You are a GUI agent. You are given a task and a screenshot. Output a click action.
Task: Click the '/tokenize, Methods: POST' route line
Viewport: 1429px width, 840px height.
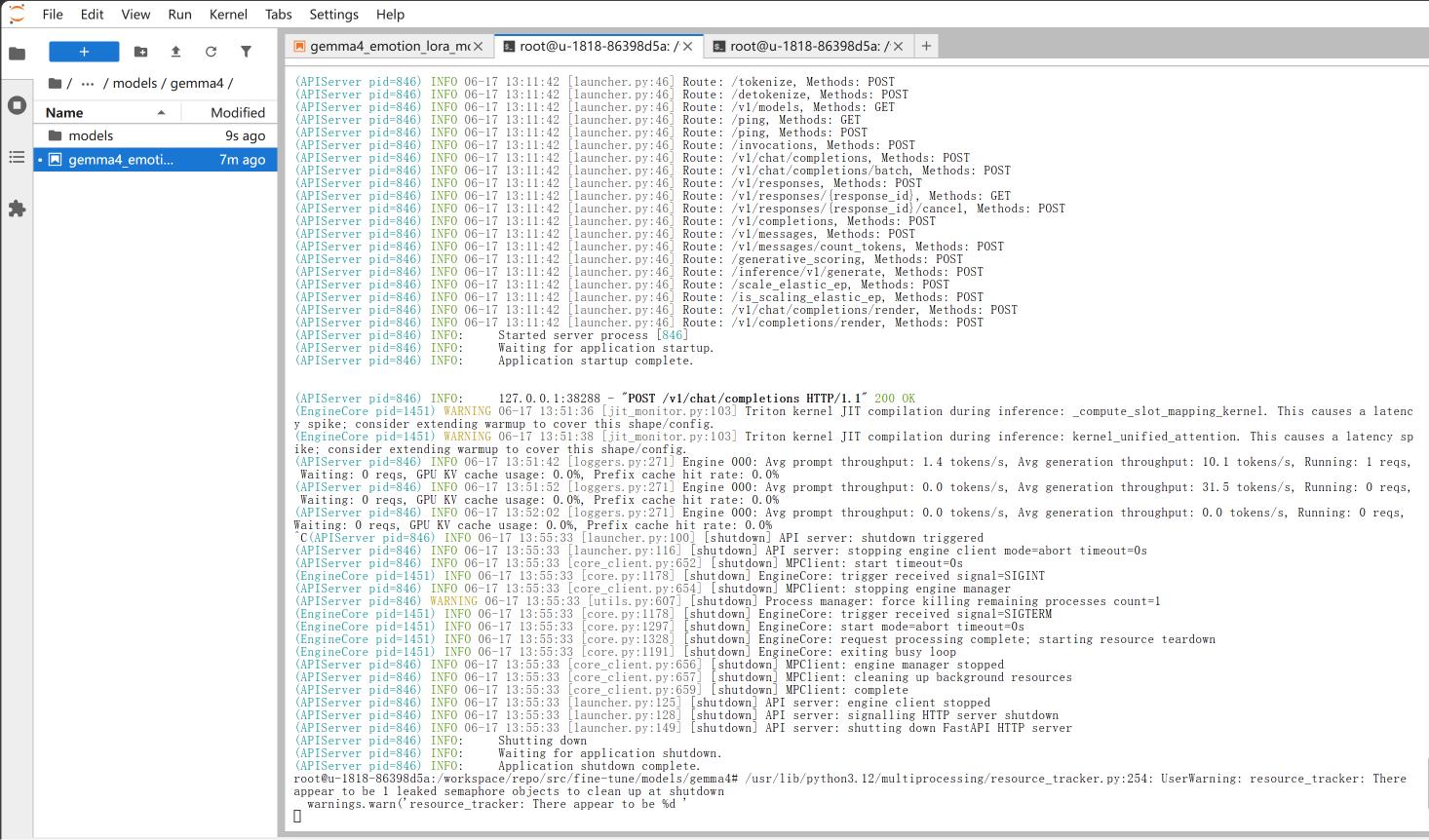[x=814, y=82]
